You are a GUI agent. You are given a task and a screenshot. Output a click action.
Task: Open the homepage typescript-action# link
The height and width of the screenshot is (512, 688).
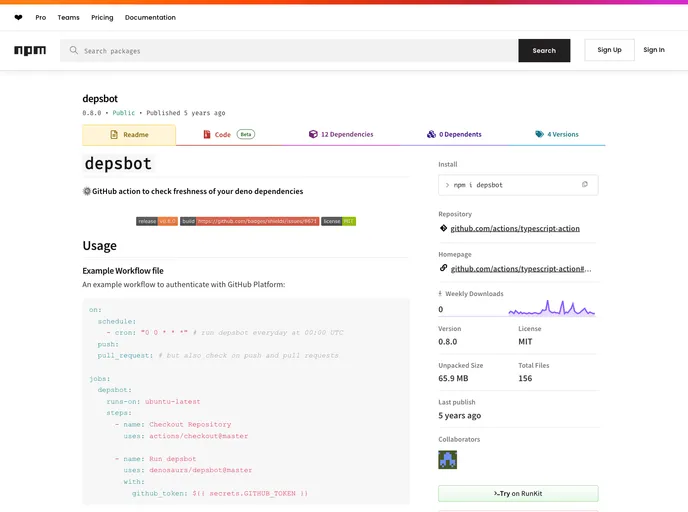pos(521,269)
